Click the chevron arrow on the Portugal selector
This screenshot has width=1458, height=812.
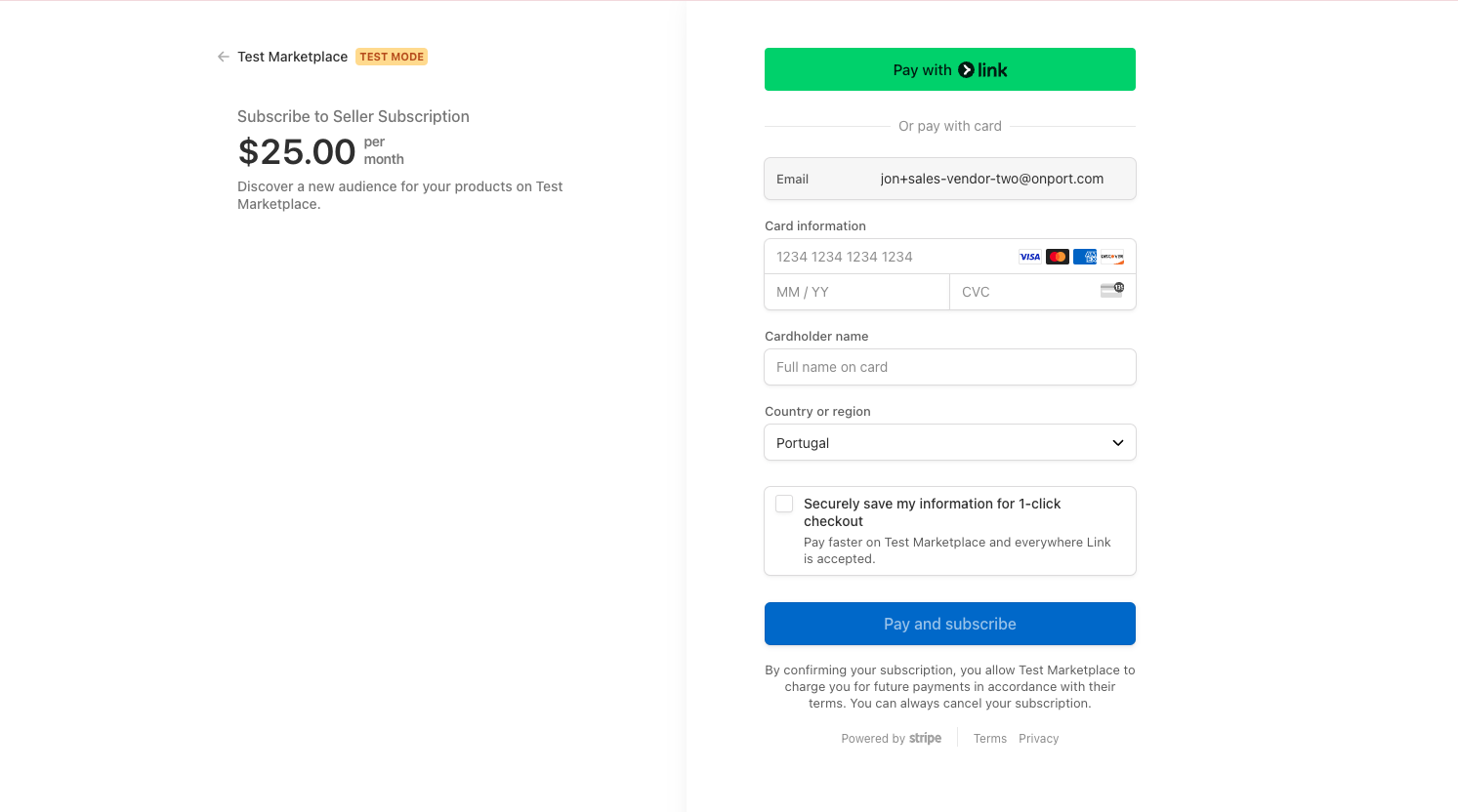point(1118,443)
